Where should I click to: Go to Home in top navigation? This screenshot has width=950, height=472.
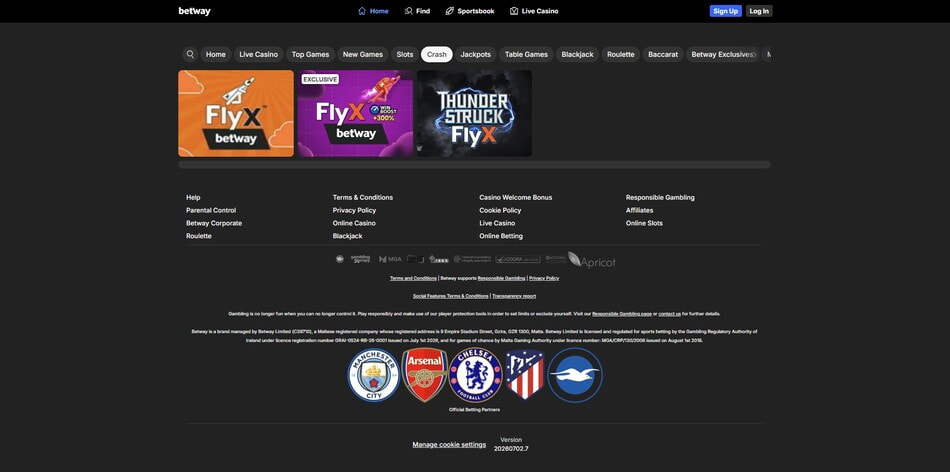coord(373,11)
